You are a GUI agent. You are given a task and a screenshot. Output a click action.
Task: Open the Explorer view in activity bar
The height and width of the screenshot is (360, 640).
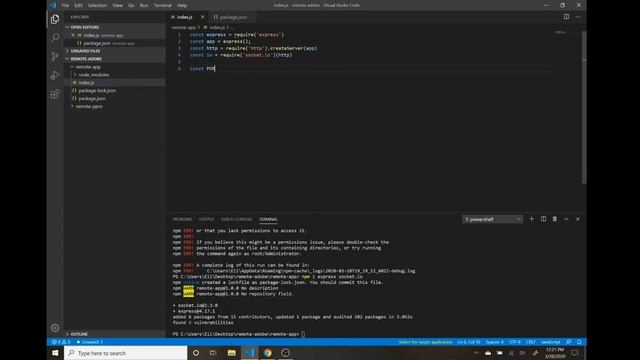coord(55,19)
